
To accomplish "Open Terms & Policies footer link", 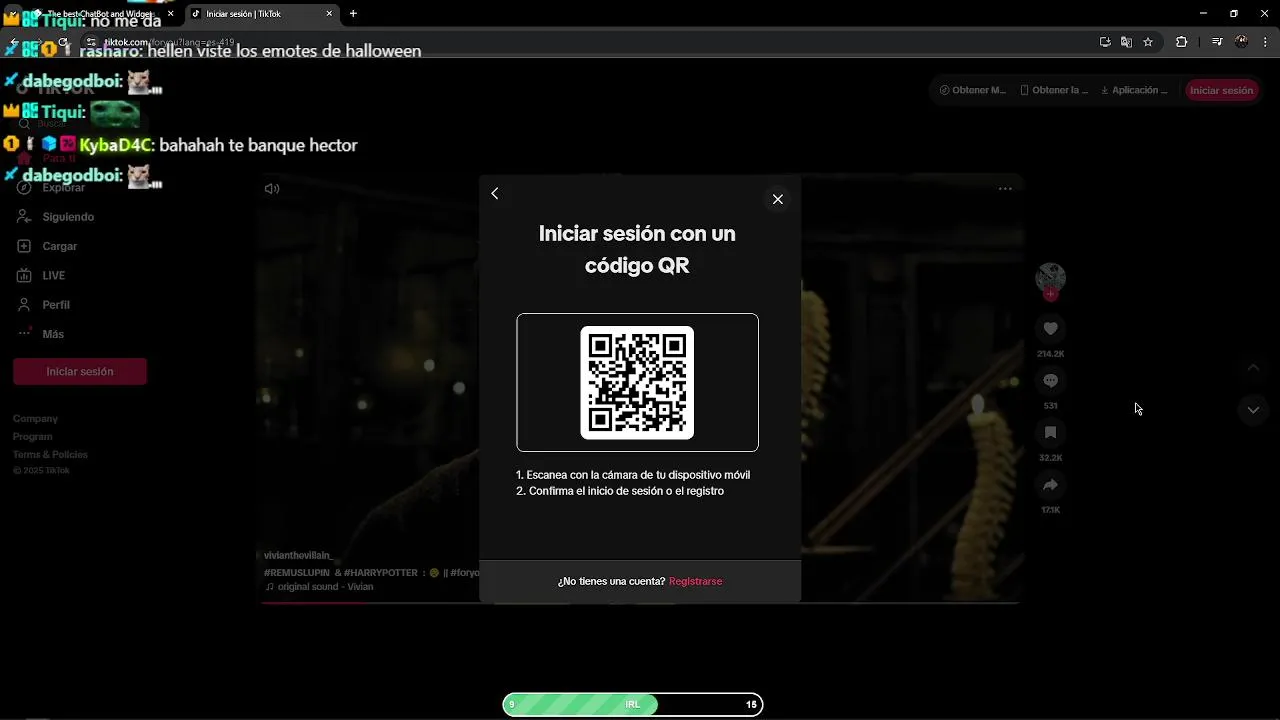I will (50, 455).
